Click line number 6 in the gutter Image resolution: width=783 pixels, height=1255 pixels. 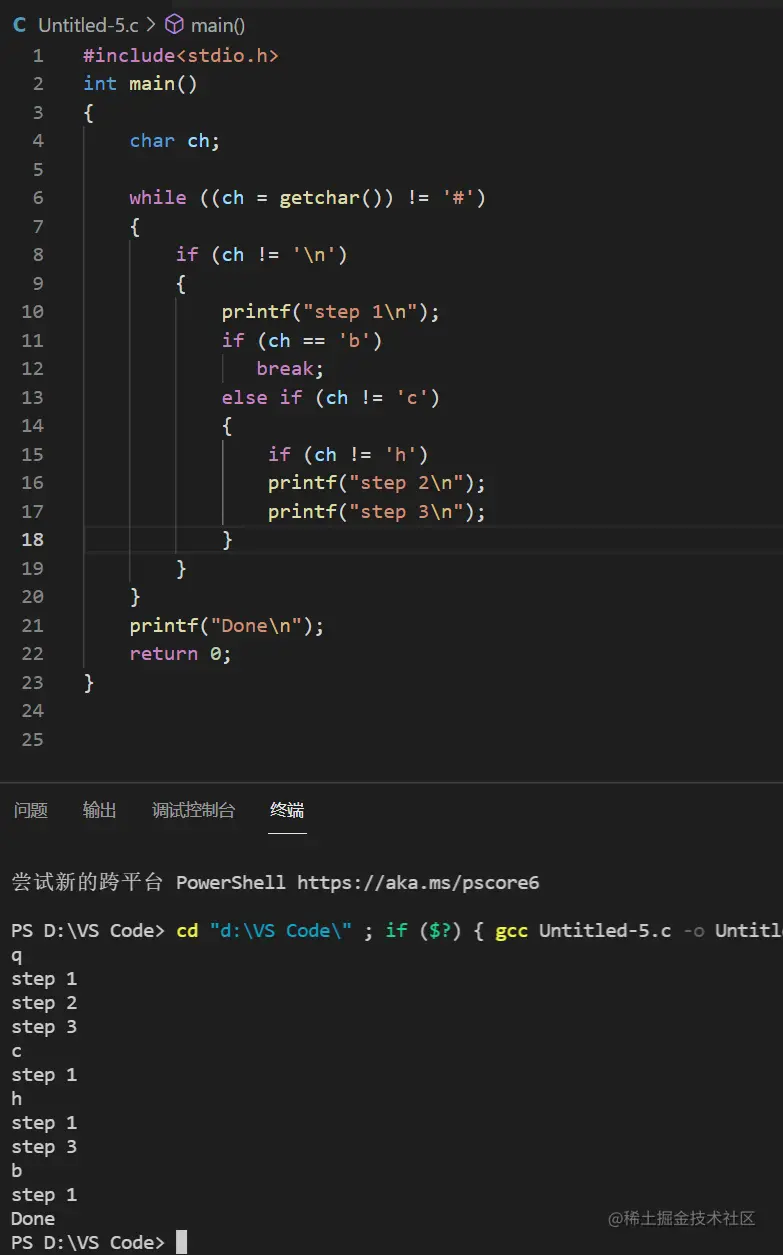38,198
